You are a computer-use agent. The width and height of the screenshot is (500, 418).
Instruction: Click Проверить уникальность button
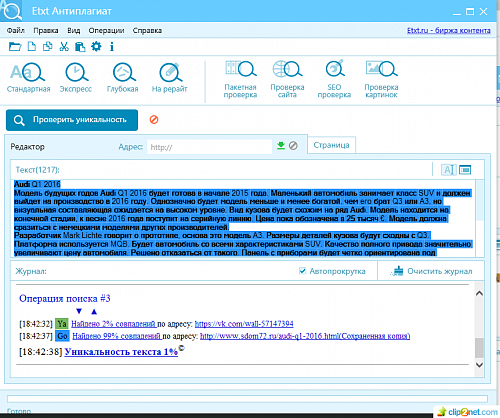click(72, 120)
